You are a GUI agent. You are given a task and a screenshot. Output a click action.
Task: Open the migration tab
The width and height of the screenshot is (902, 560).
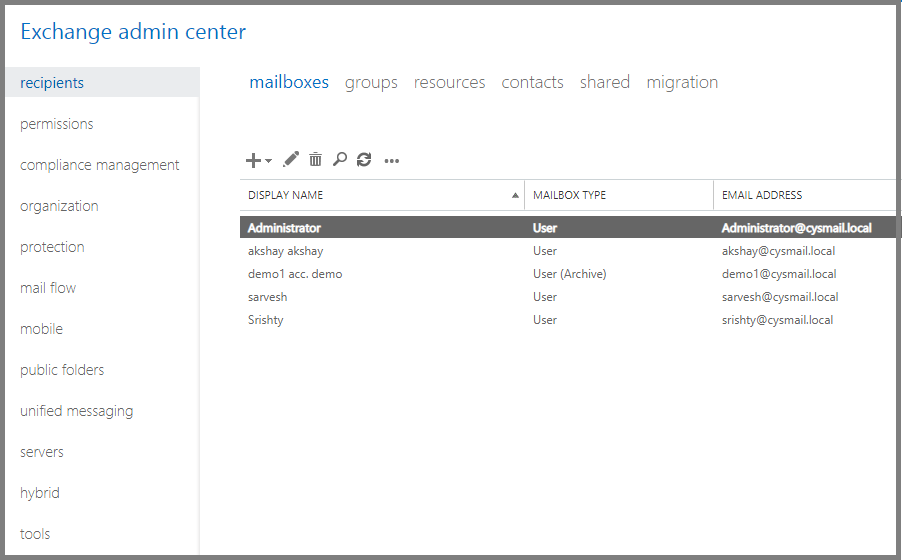coord(682,82)
